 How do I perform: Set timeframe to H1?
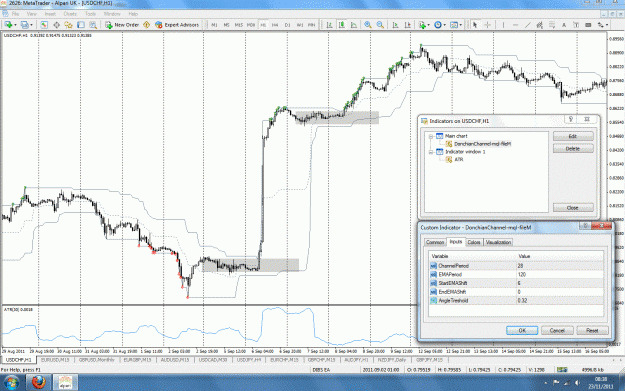click(x=263, y=25)
